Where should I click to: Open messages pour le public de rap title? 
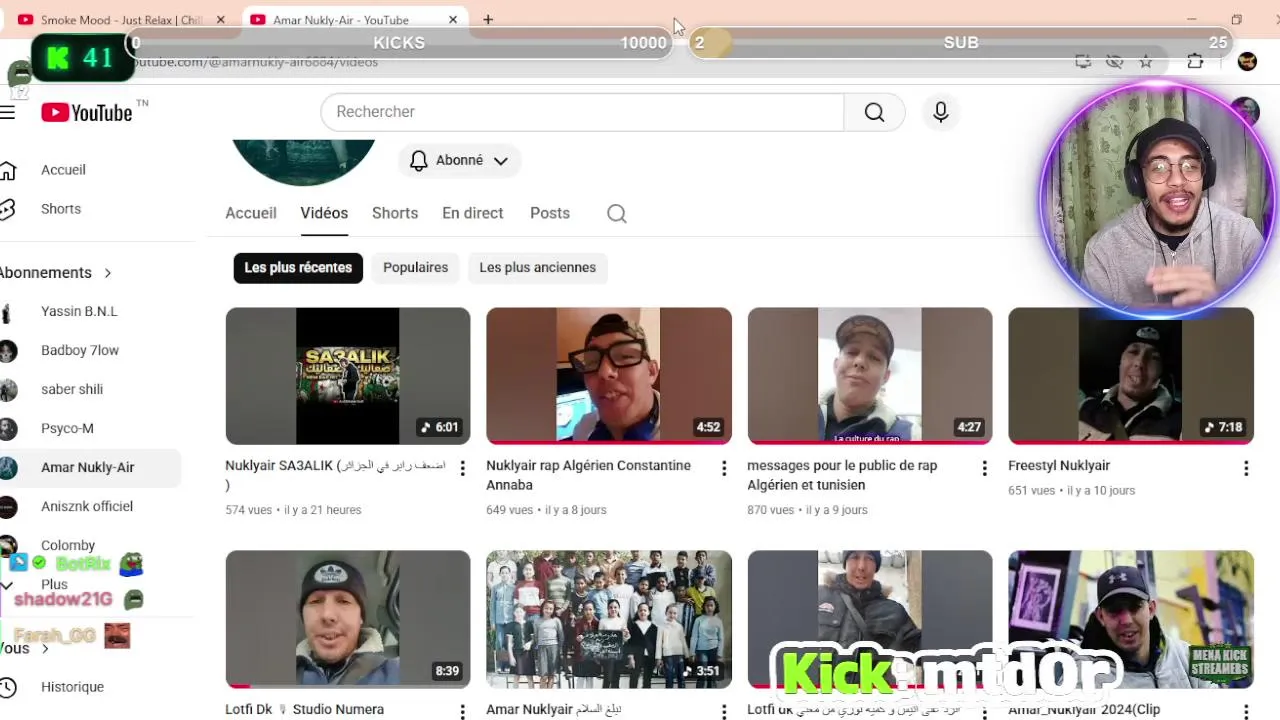842,475
